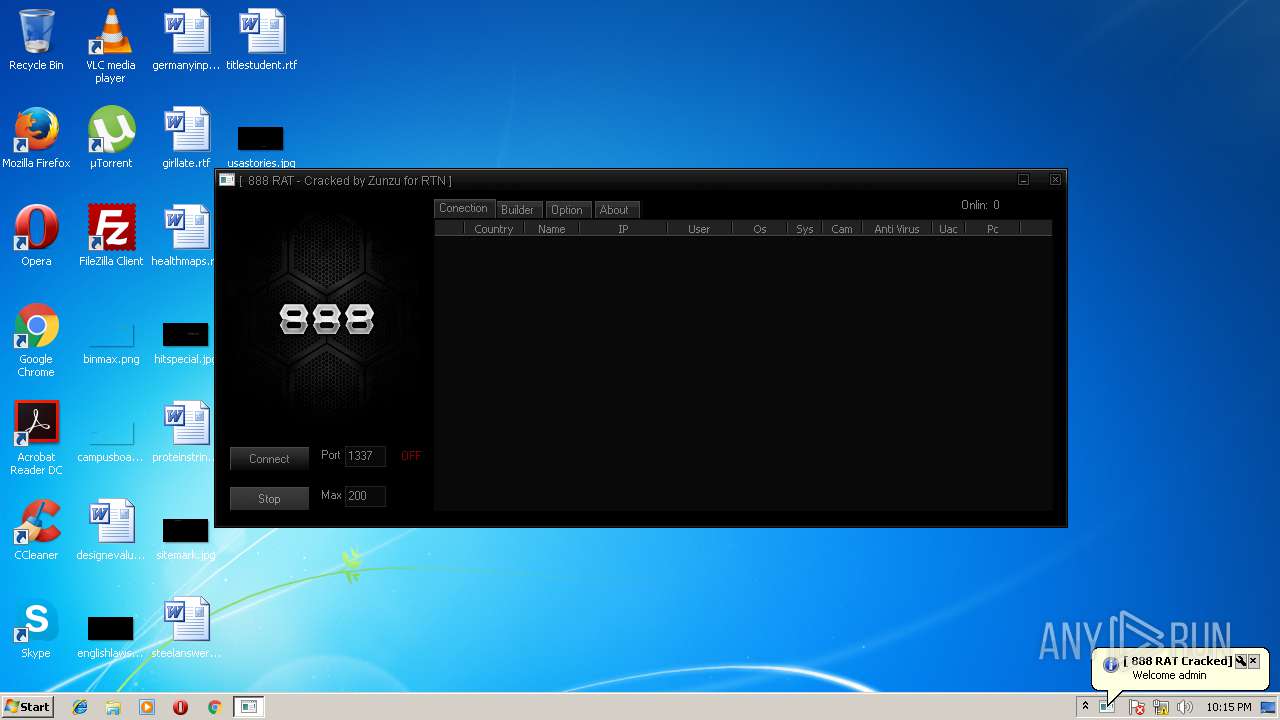Focus the Port input field

coord(365,455)
